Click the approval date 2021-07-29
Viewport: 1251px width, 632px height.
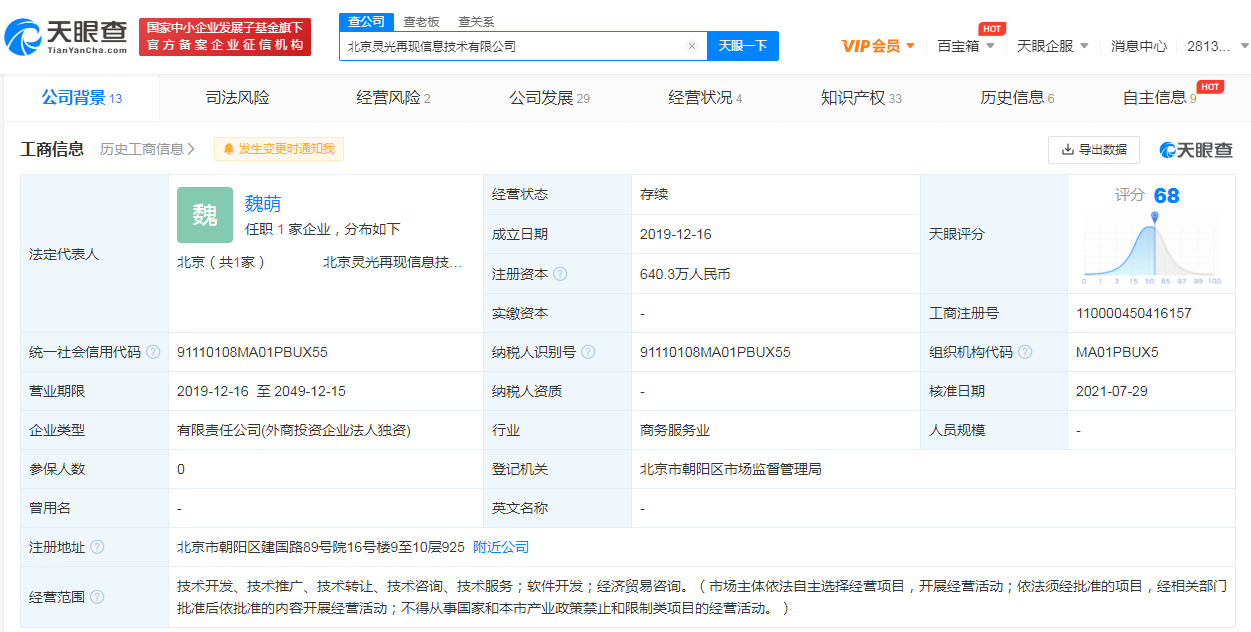(x=1110, y=392)
